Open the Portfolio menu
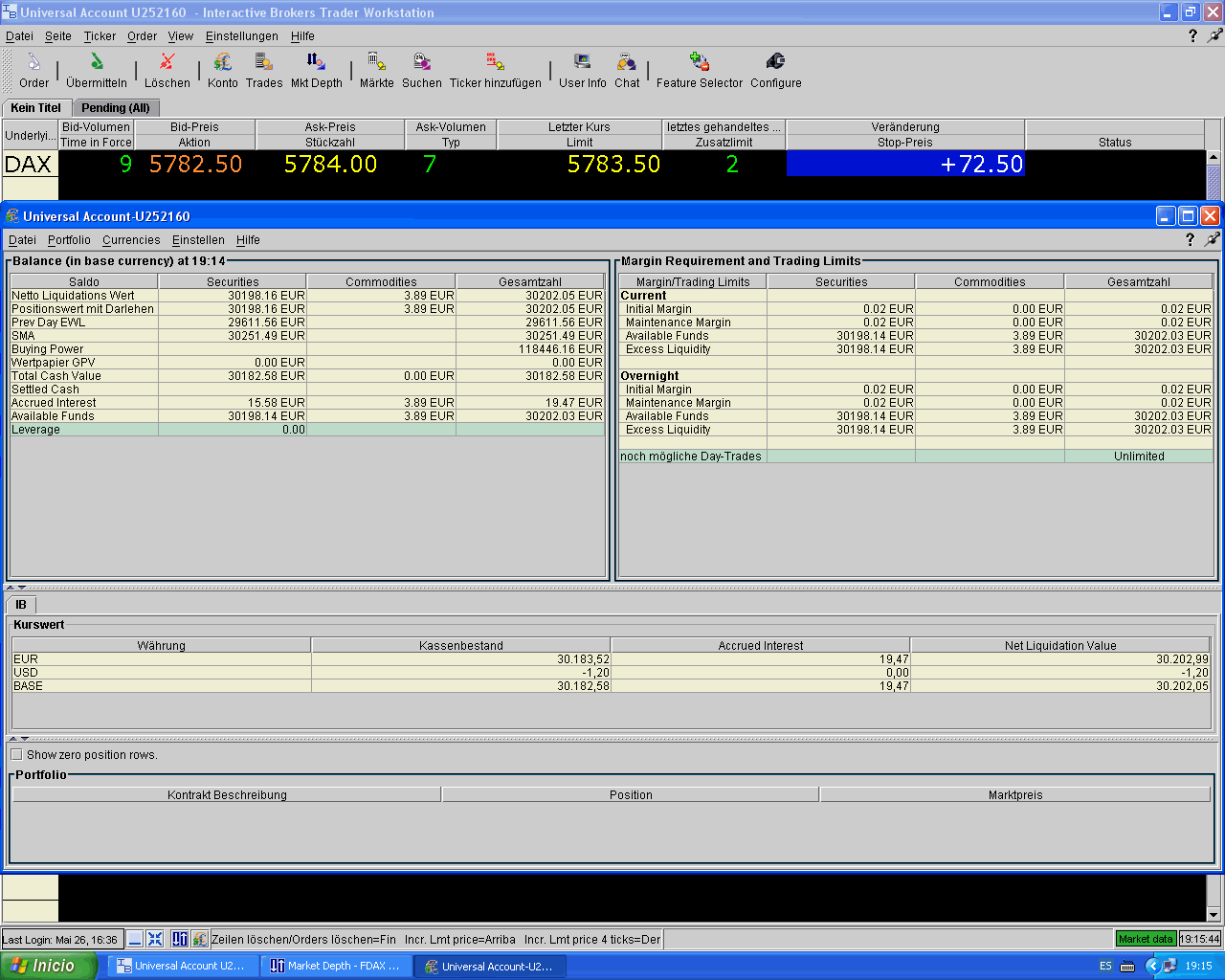This screenshot has height=980, width=1225. [69, 240]
